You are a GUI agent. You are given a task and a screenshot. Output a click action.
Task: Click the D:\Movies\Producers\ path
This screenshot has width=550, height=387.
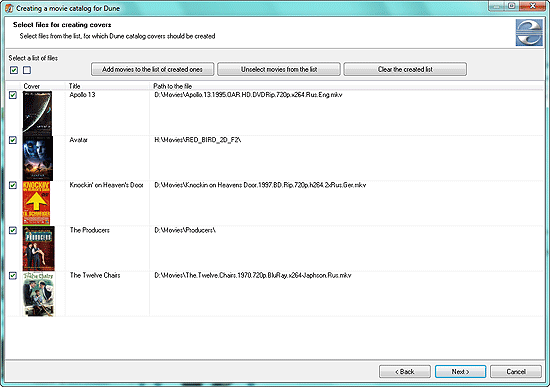click(x=185, y=230)
